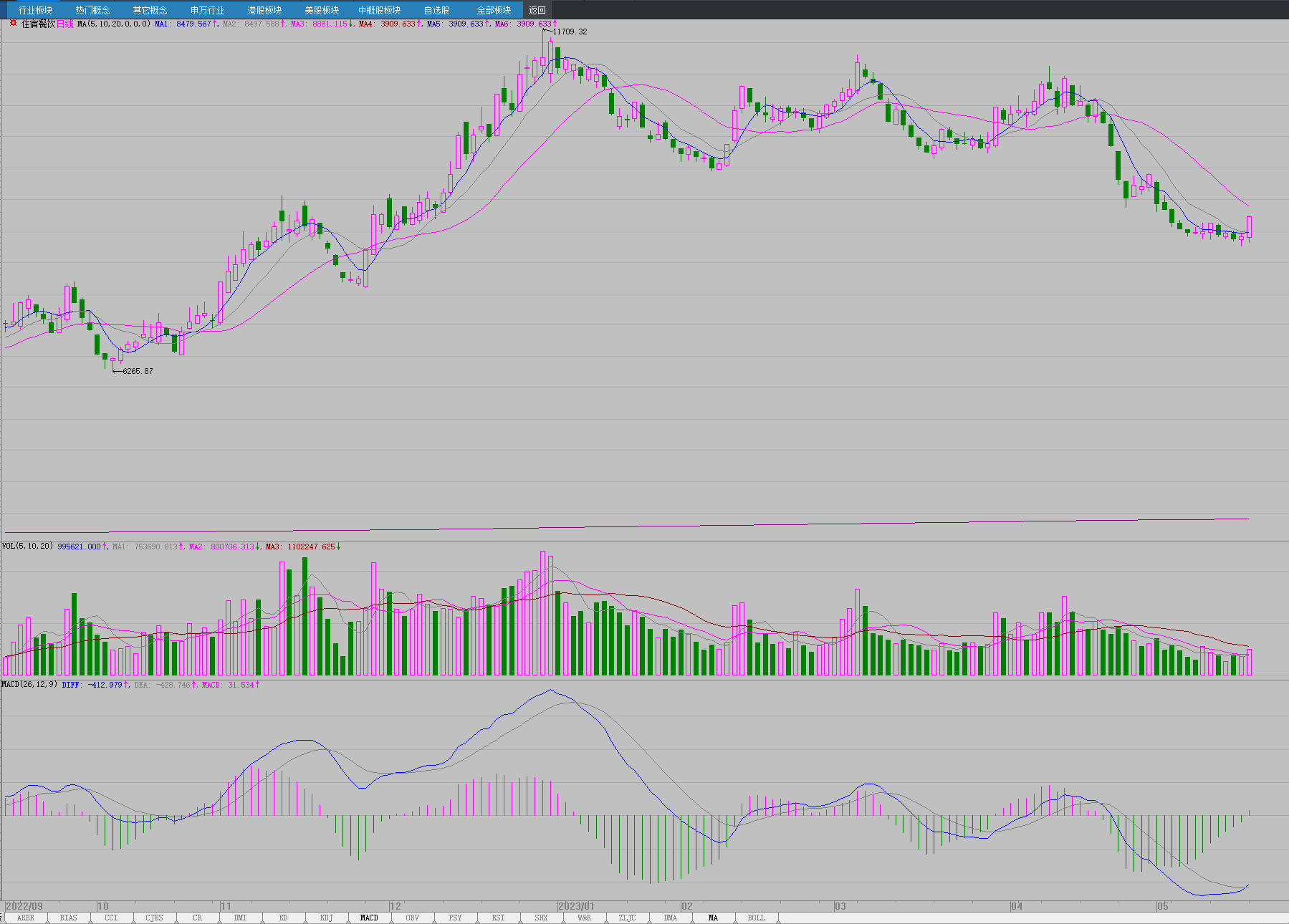
Task: Select the KDJ indicator tab
Action: click(x=326, y=918)
